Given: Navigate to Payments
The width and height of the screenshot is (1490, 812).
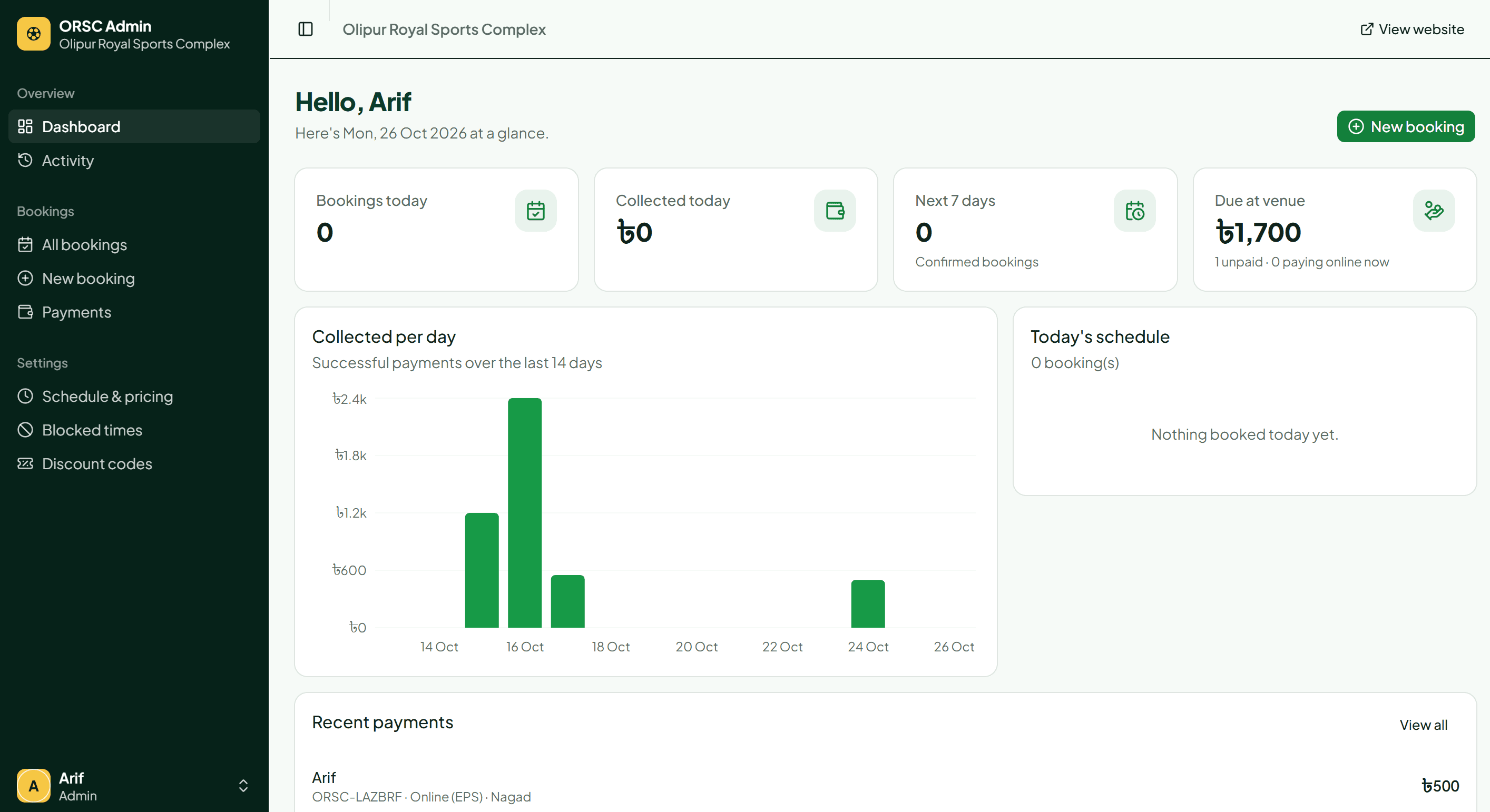Looking at the screenshot, I should 134,312.
